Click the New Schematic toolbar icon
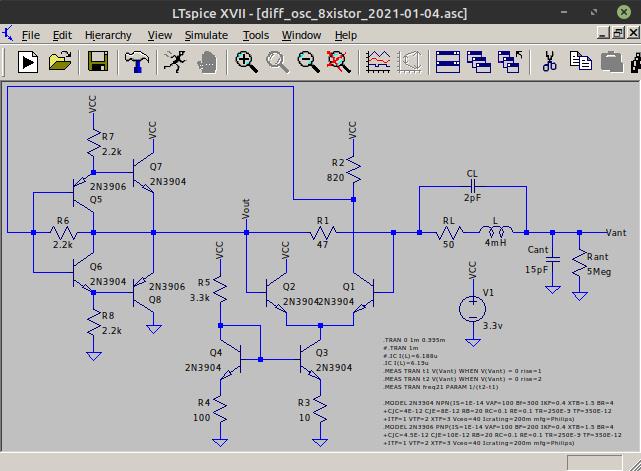The image size is (641, 471). tap(28, 62)
